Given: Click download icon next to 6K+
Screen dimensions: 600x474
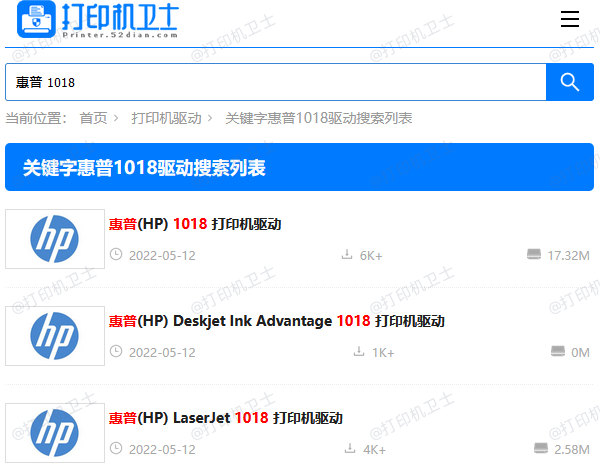Looking at the screenshot, I should tap(347, 254).
